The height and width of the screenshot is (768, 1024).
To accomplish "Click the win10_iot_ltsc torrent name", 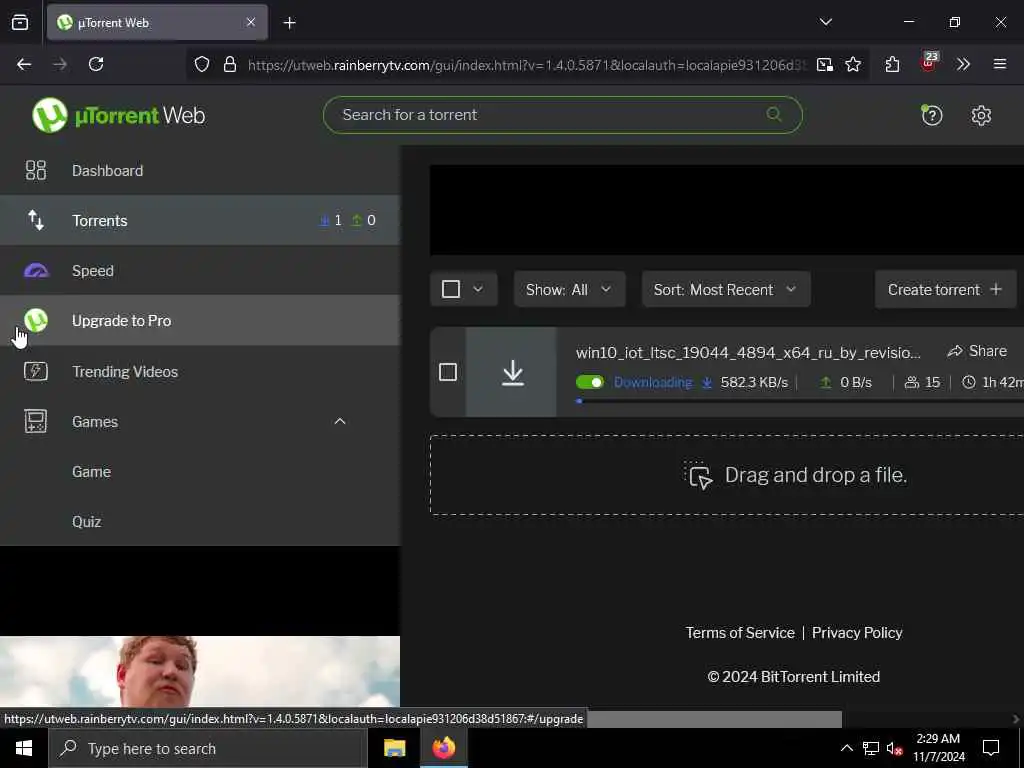I will 748,352.
